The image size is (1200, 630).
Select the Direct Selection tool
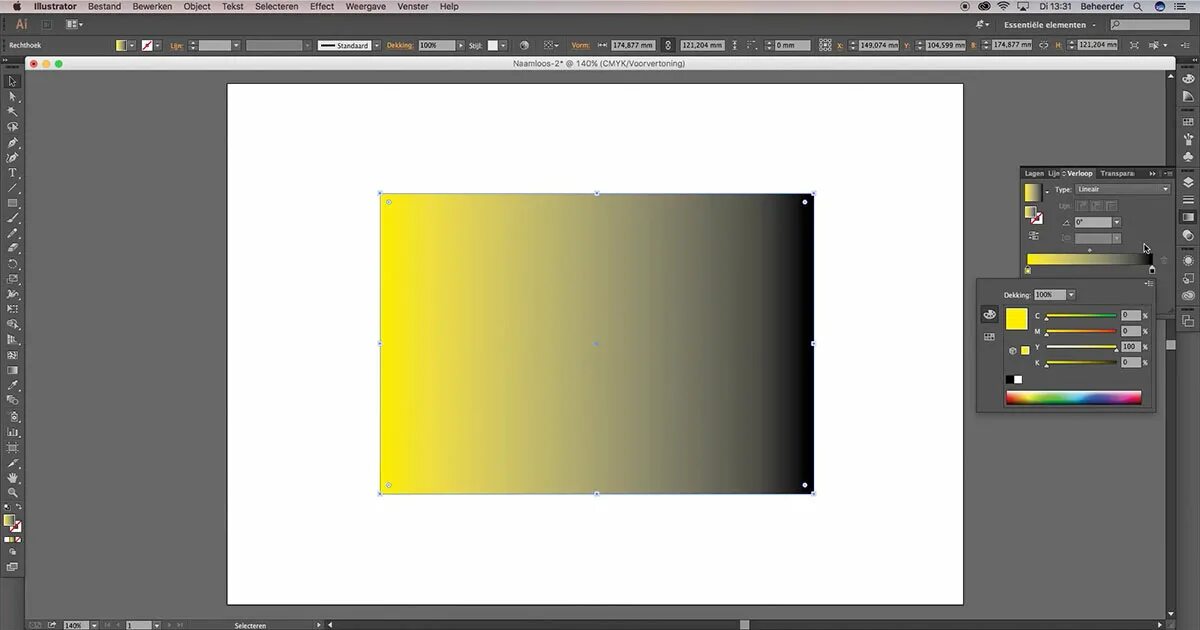coord(13,97)
